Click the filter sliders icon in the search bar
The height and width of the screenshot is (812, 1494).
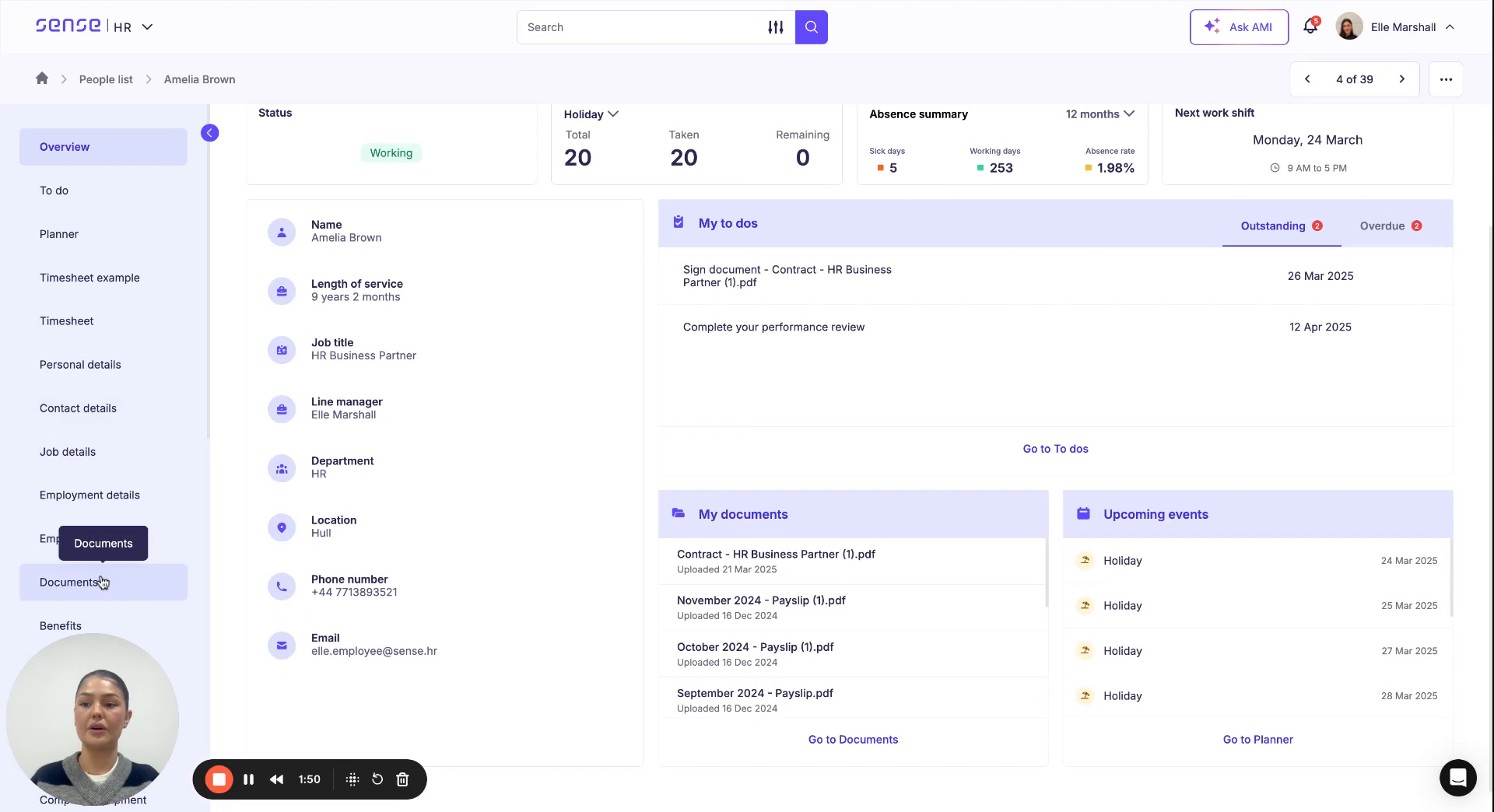pos(776,26)
